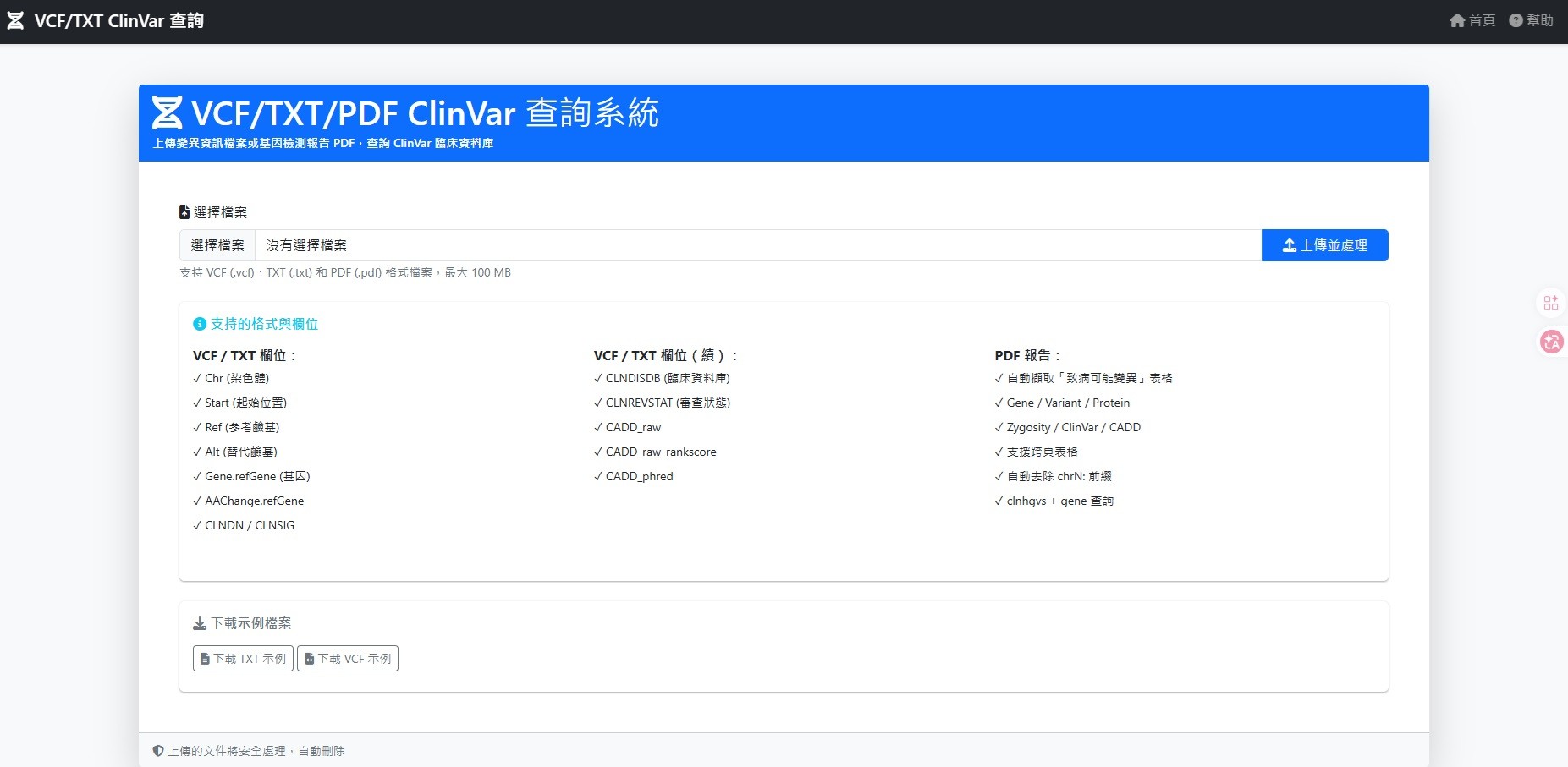Select the text CADD_raw

(x=634, y=427)
